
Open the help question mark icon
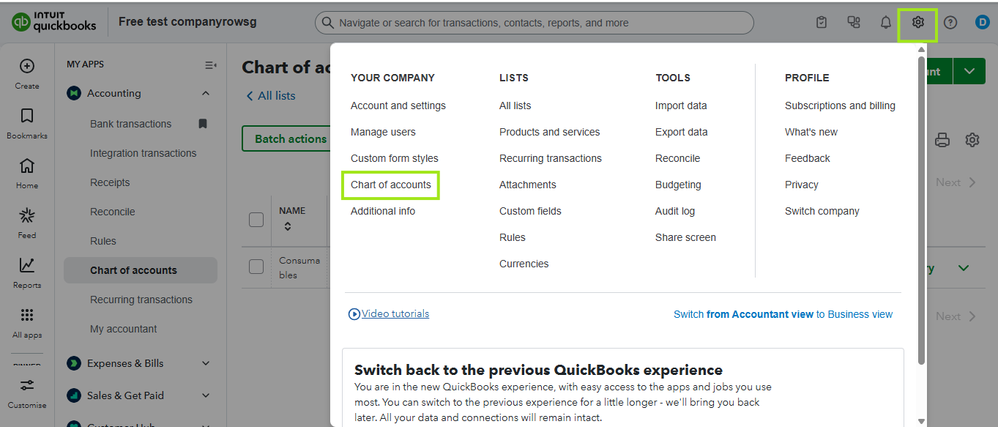pos(950,23)
